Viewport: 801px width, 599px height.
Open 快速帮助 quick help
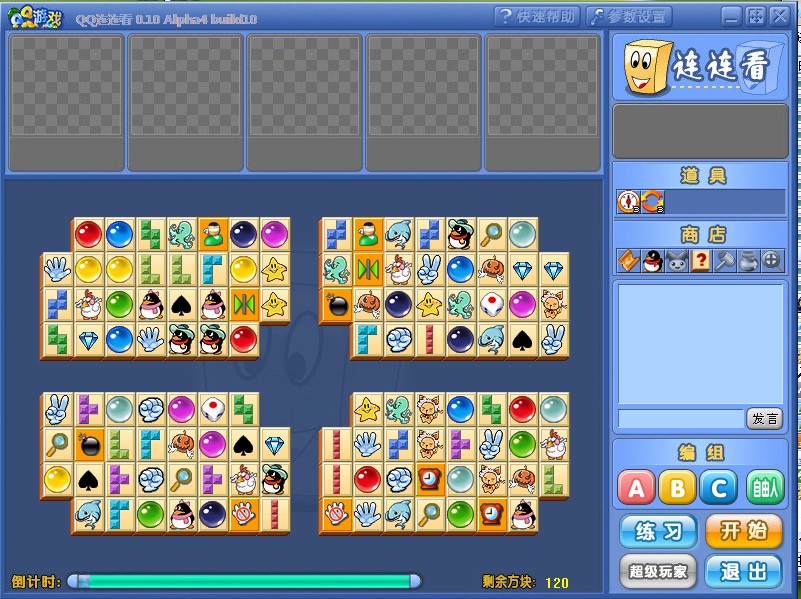pos(537,17)
